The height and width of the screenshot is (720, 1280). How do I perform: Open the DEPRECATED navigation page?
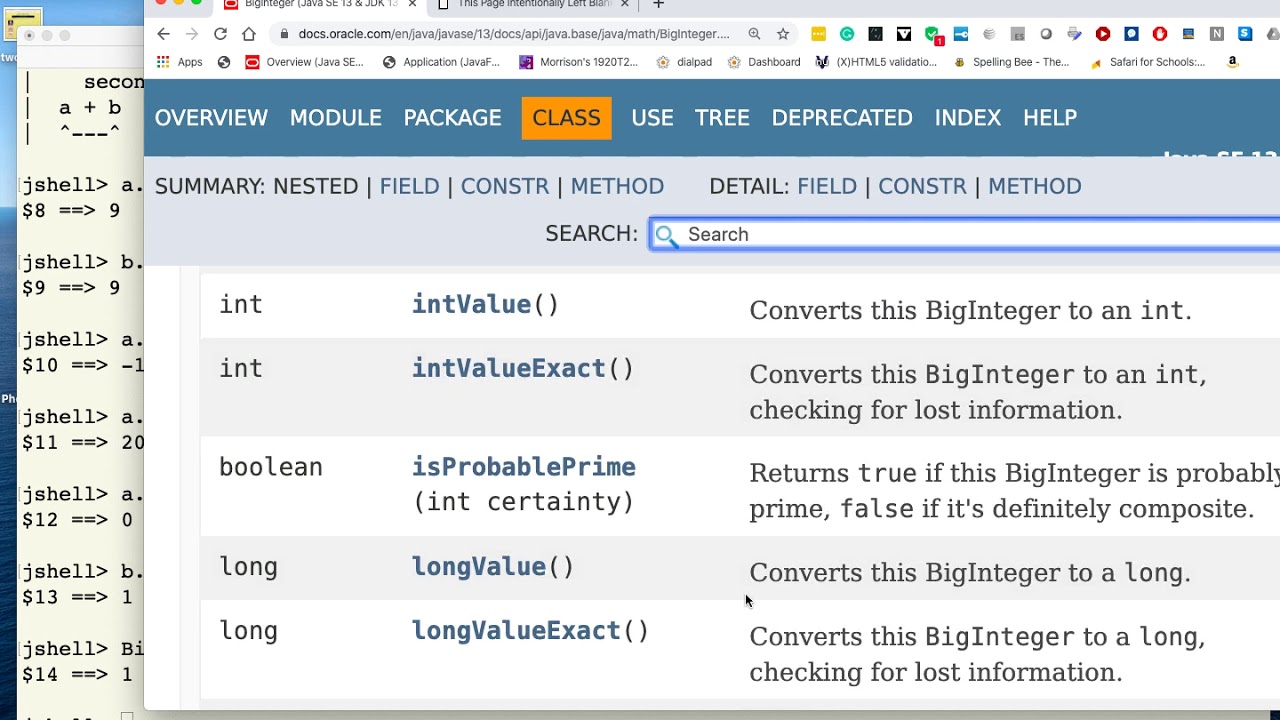[842, 118]
